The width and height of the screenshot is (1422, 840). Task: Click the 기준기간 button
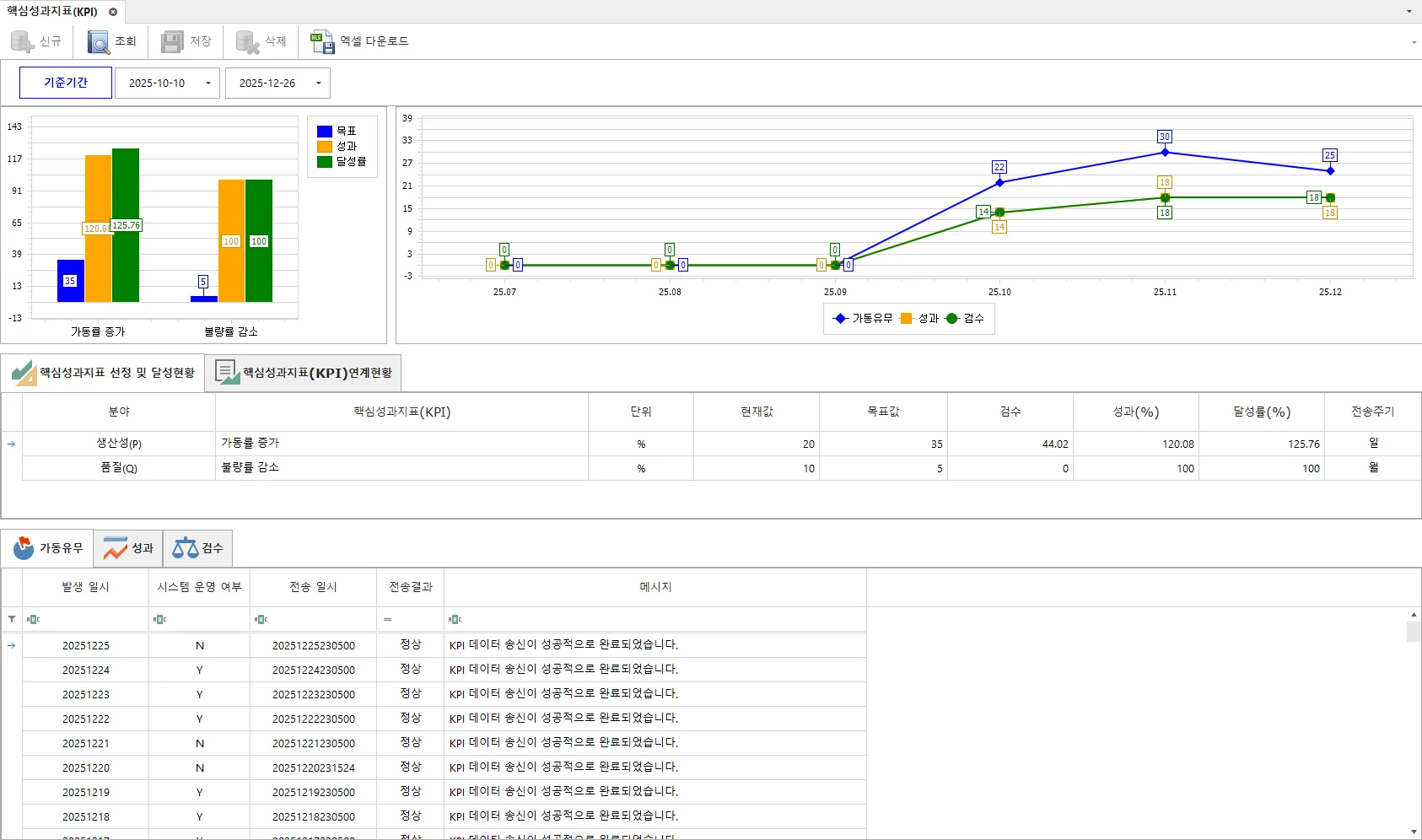[66, 83]
